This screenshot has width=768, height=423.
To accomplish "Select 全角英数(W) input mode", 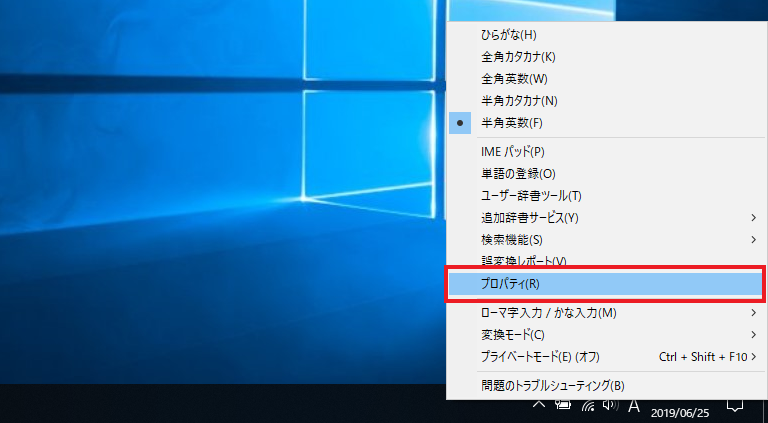I will coord(514,79).
